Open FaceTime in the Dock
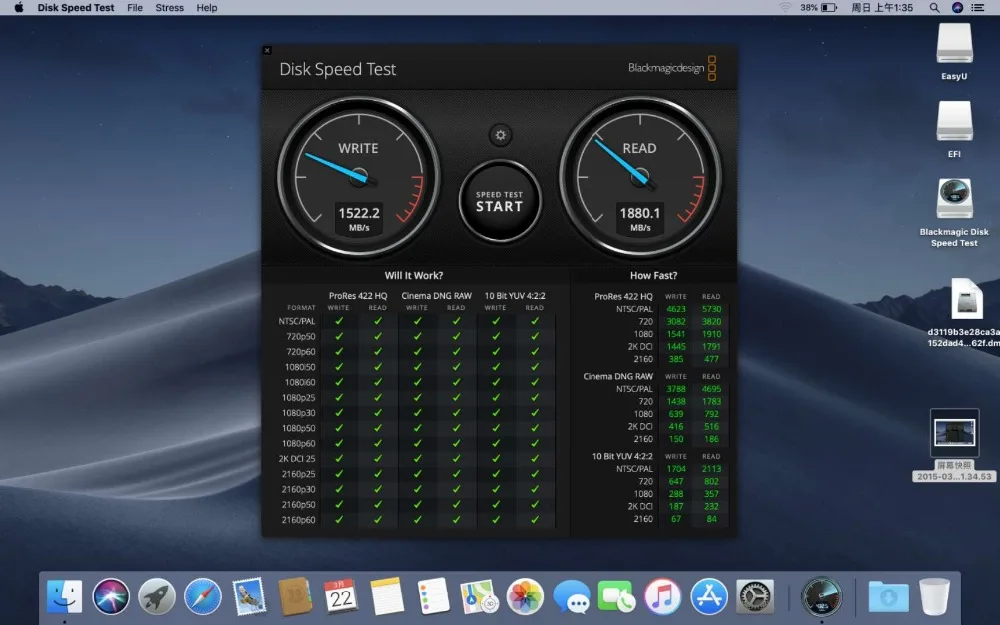Viewport: 1000px width, 625px height. tap(617, 598)
